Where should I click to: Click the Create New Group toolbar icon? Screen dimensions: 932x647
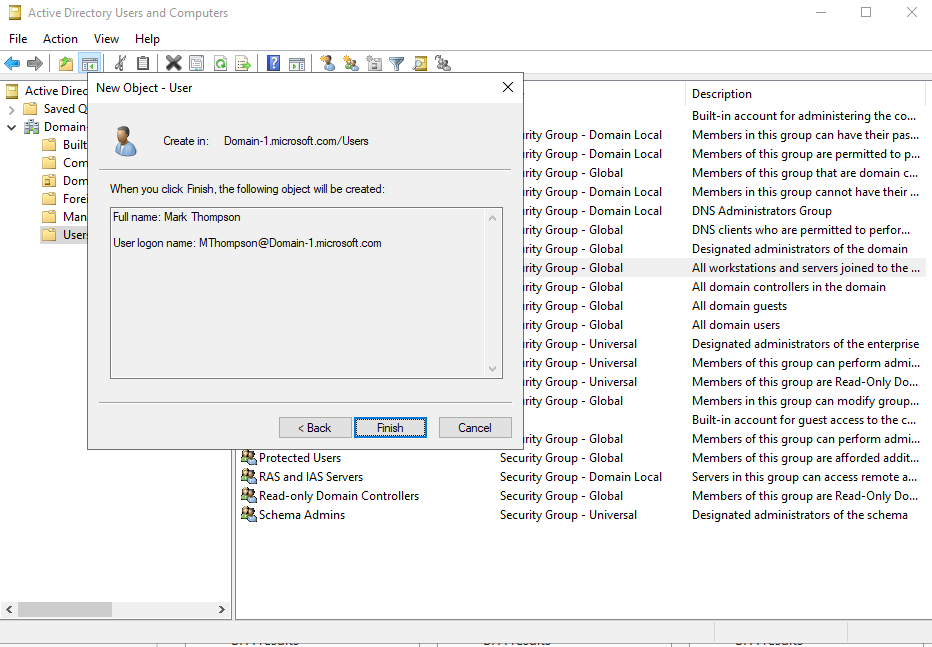[x=350, y=63]
